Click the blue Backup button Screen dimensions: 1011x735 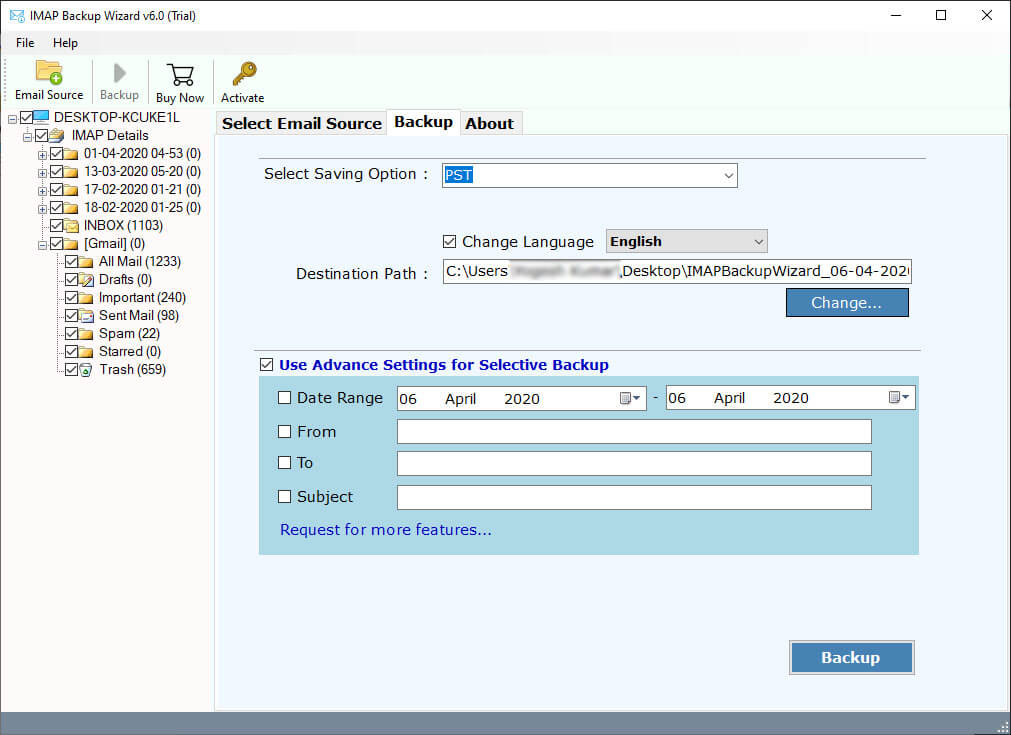[851, 657]
